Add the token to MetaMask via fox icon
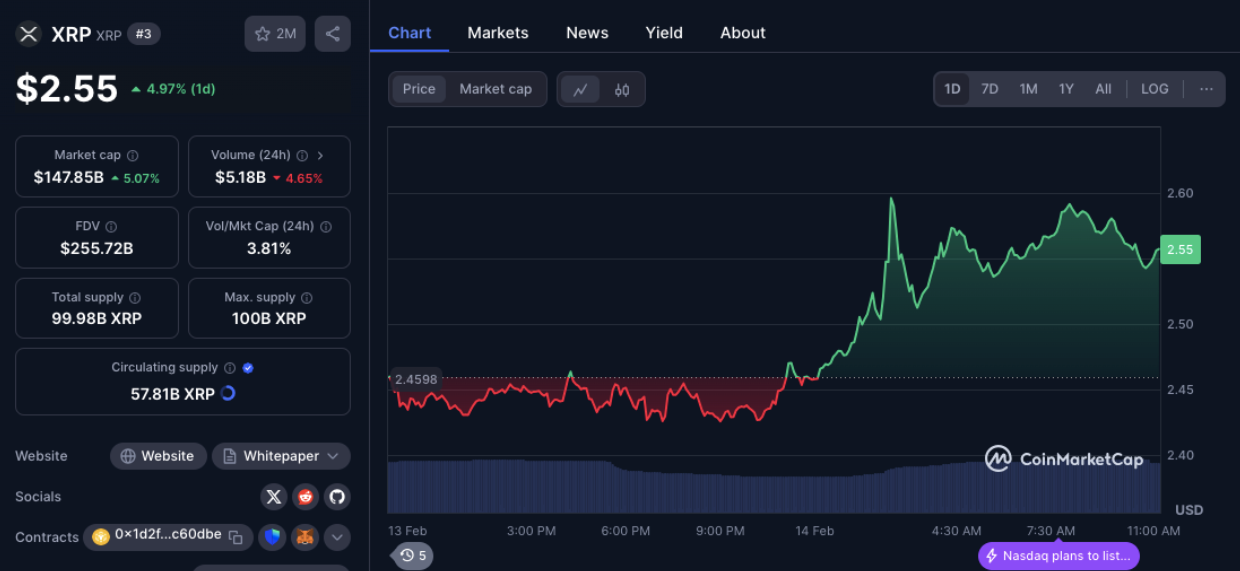This screenshot has width=1240, height=571. click(305, 537)
